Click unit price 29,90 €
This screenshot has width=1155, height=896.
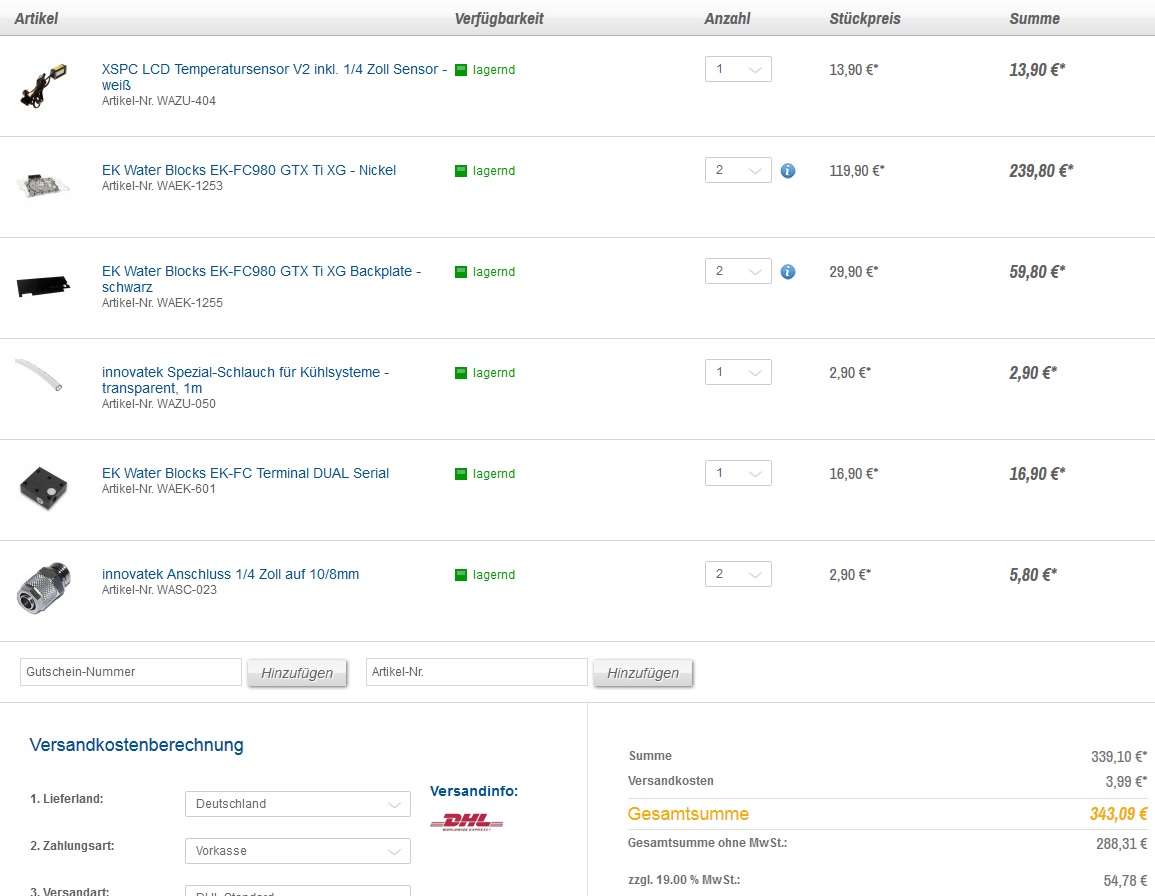pyautogui.click(x=853, y=272)
